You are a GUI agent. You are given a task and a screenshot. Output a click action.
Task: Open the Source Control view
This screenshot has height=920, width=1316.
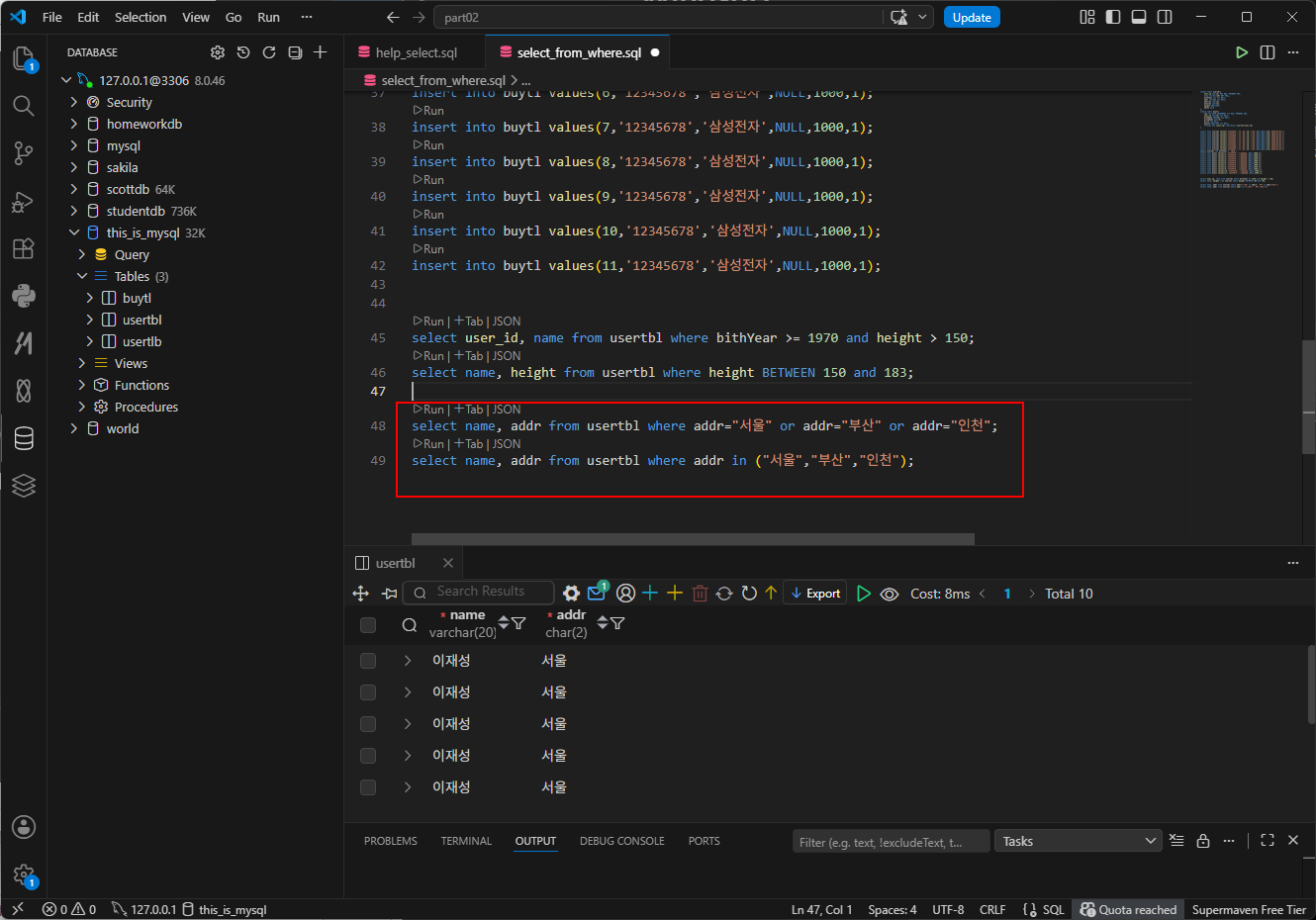[x=24, y=153]
